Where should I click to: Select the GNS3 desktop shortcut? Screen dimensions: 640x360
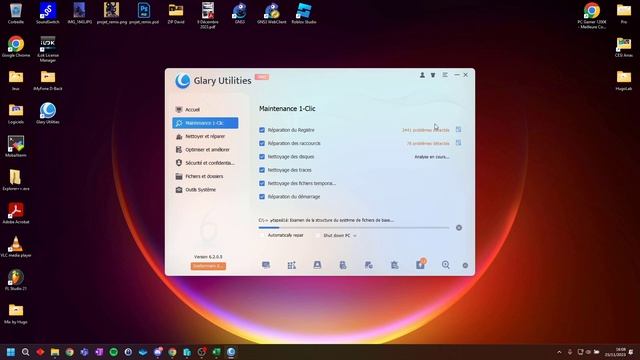(x=240, y=13)
